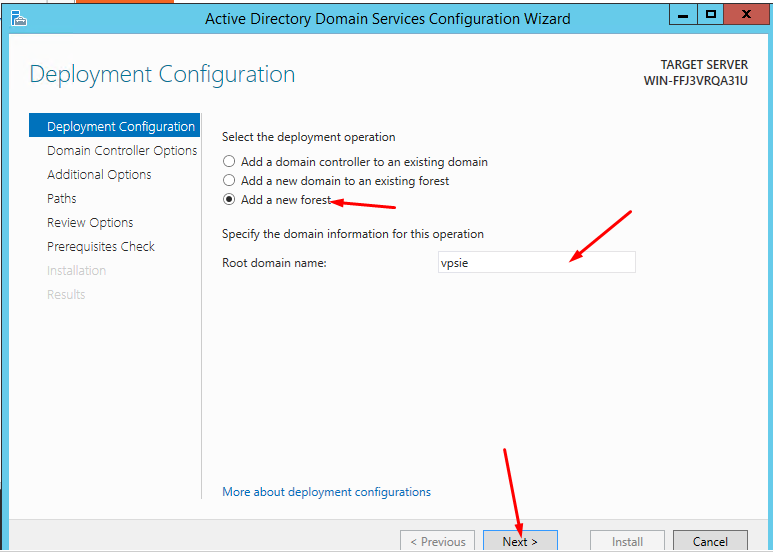Open the Additional Options step
The image size is (773, 552).
pyautogui.click(x=99, y=174)
